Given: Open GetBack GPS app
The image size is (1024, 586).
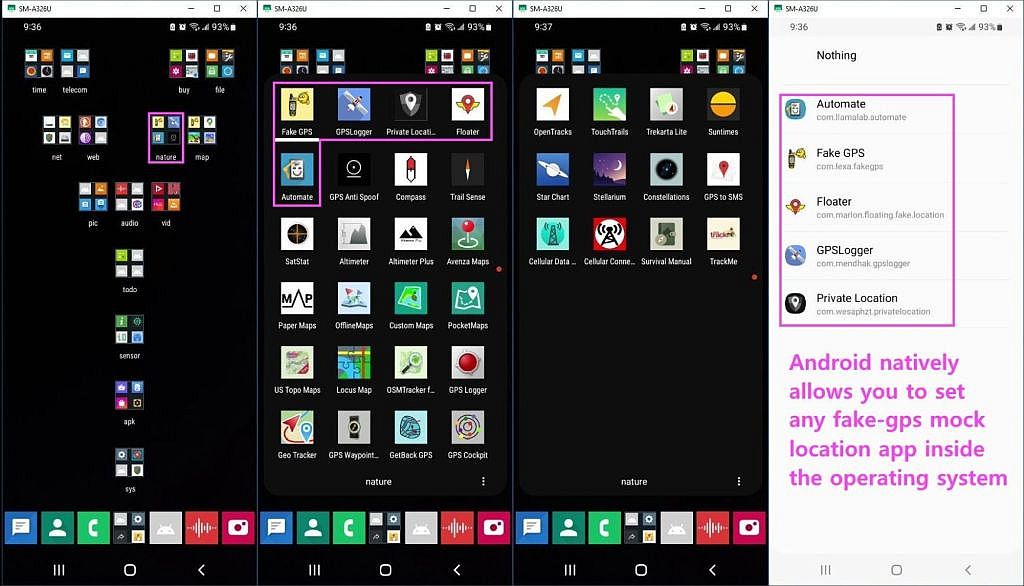Looking at the screenshot, I should coord(410,428).
